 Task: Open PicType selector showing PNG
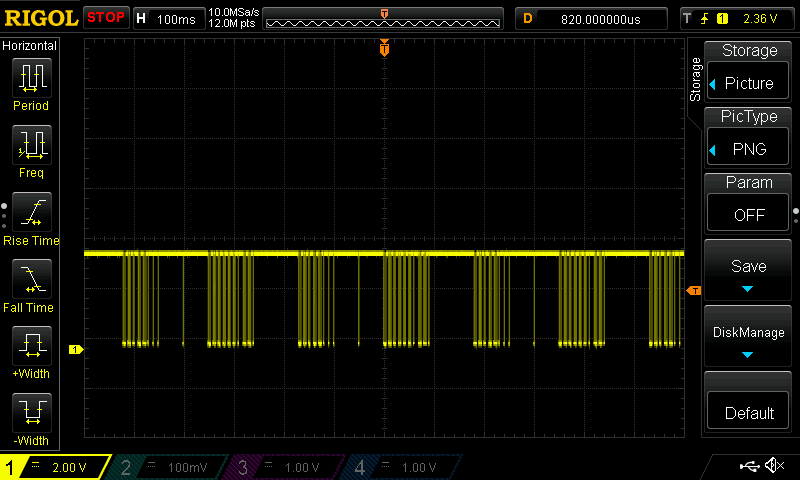(x=748, y=149)
